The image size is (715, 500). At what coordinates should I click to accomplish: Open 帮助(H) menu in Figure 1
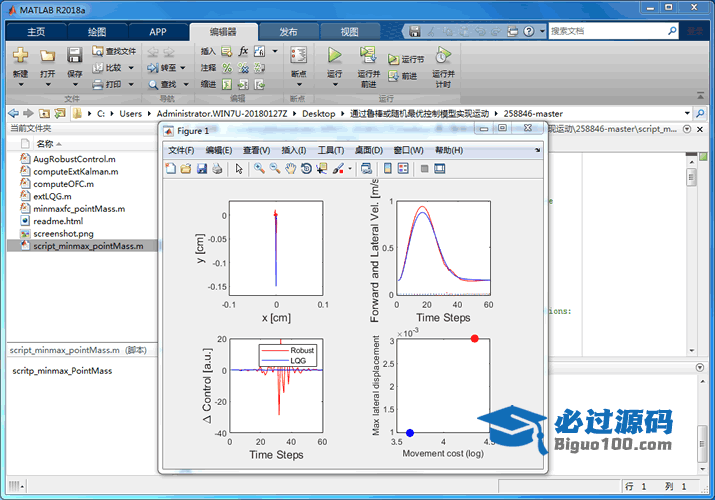pos(449,150)
